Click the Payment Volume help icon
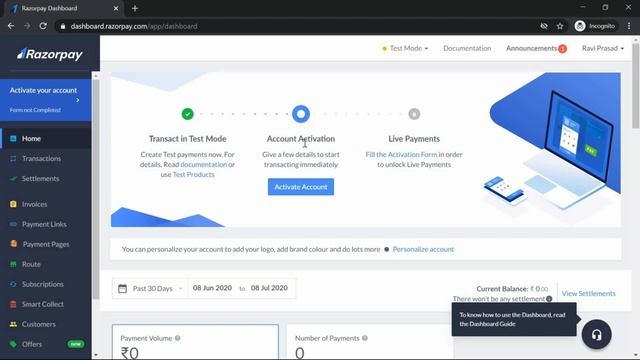The width and height of the screenshot is (640, 360). coord(178,338)
